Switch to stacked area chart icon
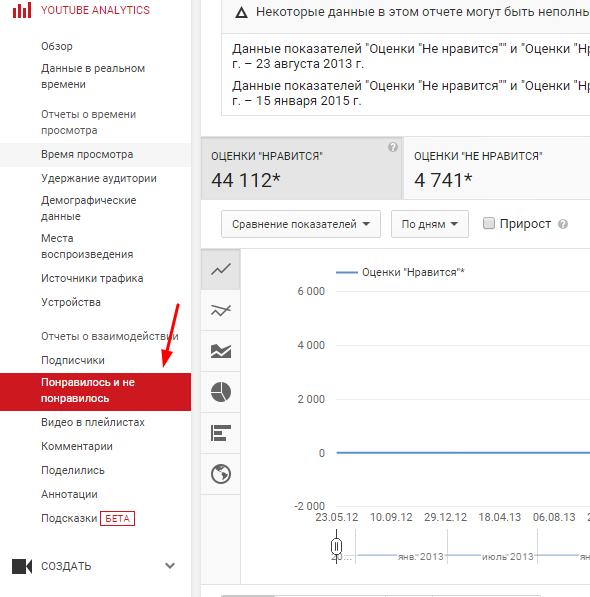The image size is (590, 597). click(x=221, y=351)
